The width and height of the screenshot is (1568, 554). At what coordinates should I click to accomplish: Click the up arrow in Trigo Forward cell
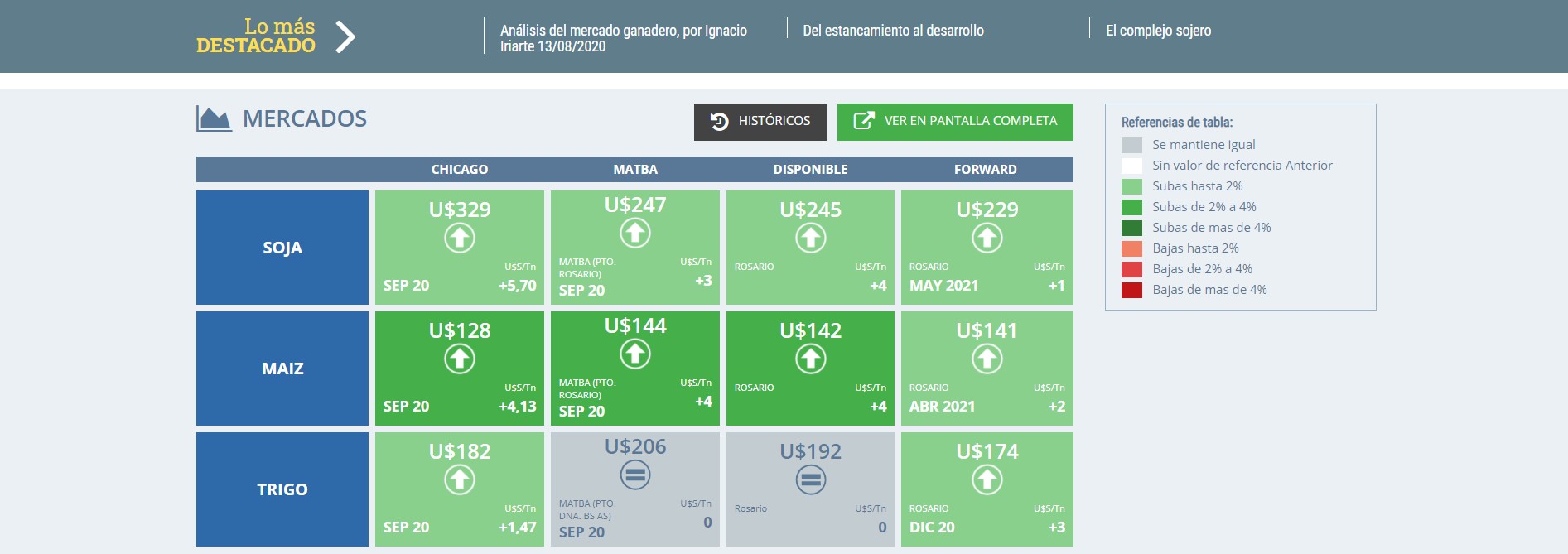(x=987, y=479)
